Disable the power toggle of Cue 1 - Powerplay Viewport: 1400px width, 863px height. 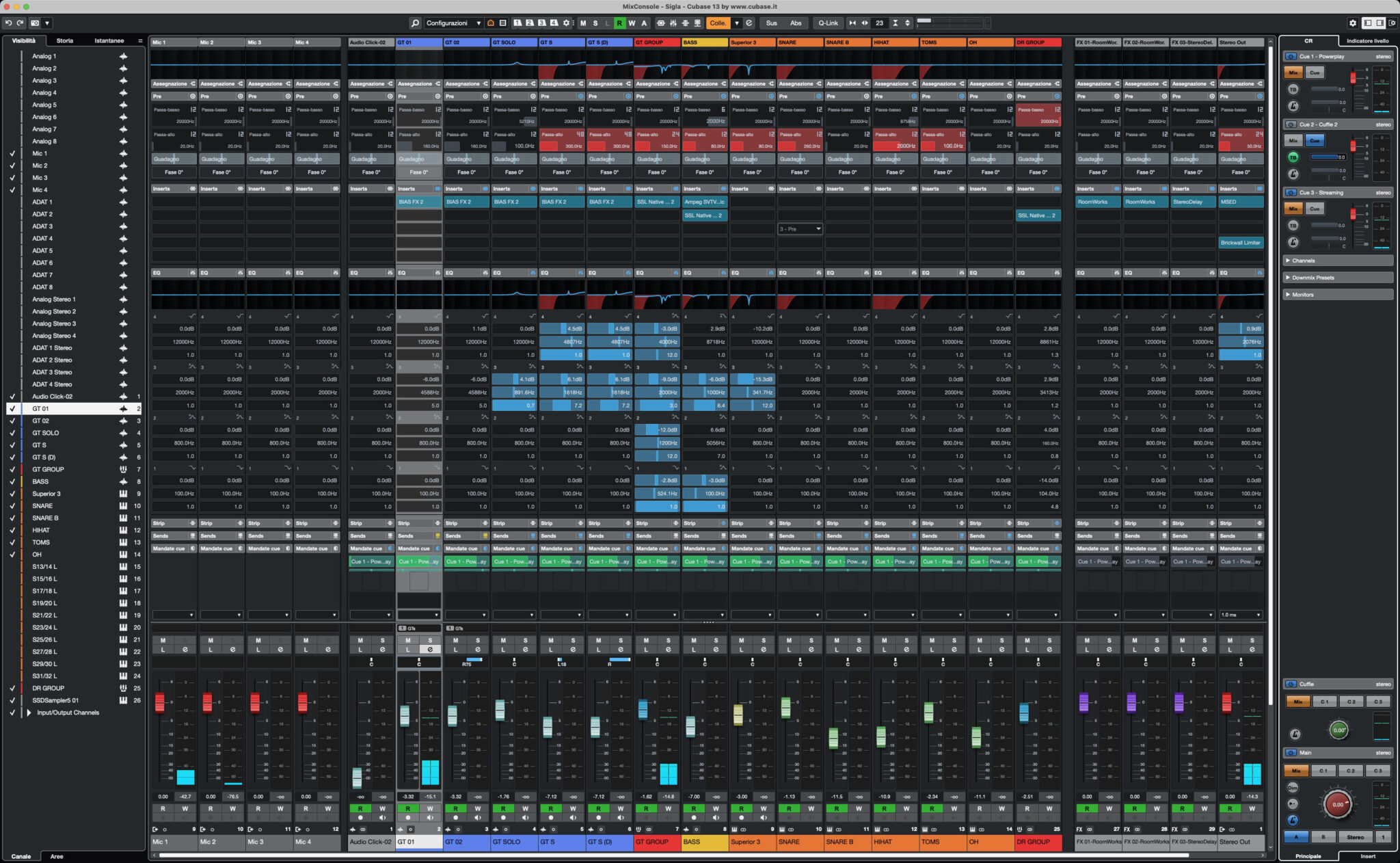pos(1291,56)
